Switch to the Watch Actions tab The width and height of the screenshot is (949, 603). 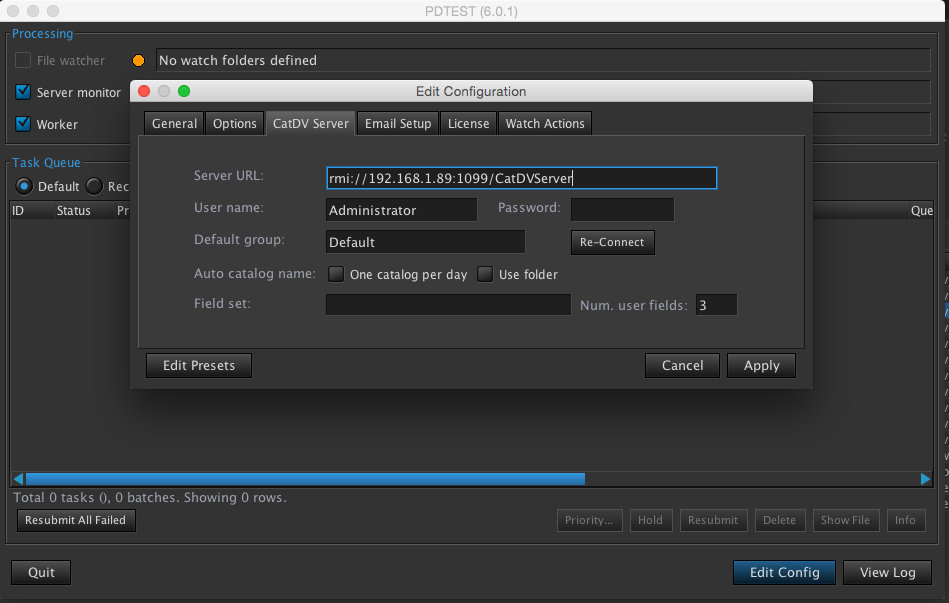pyautogui.click(x=544, y=123)
